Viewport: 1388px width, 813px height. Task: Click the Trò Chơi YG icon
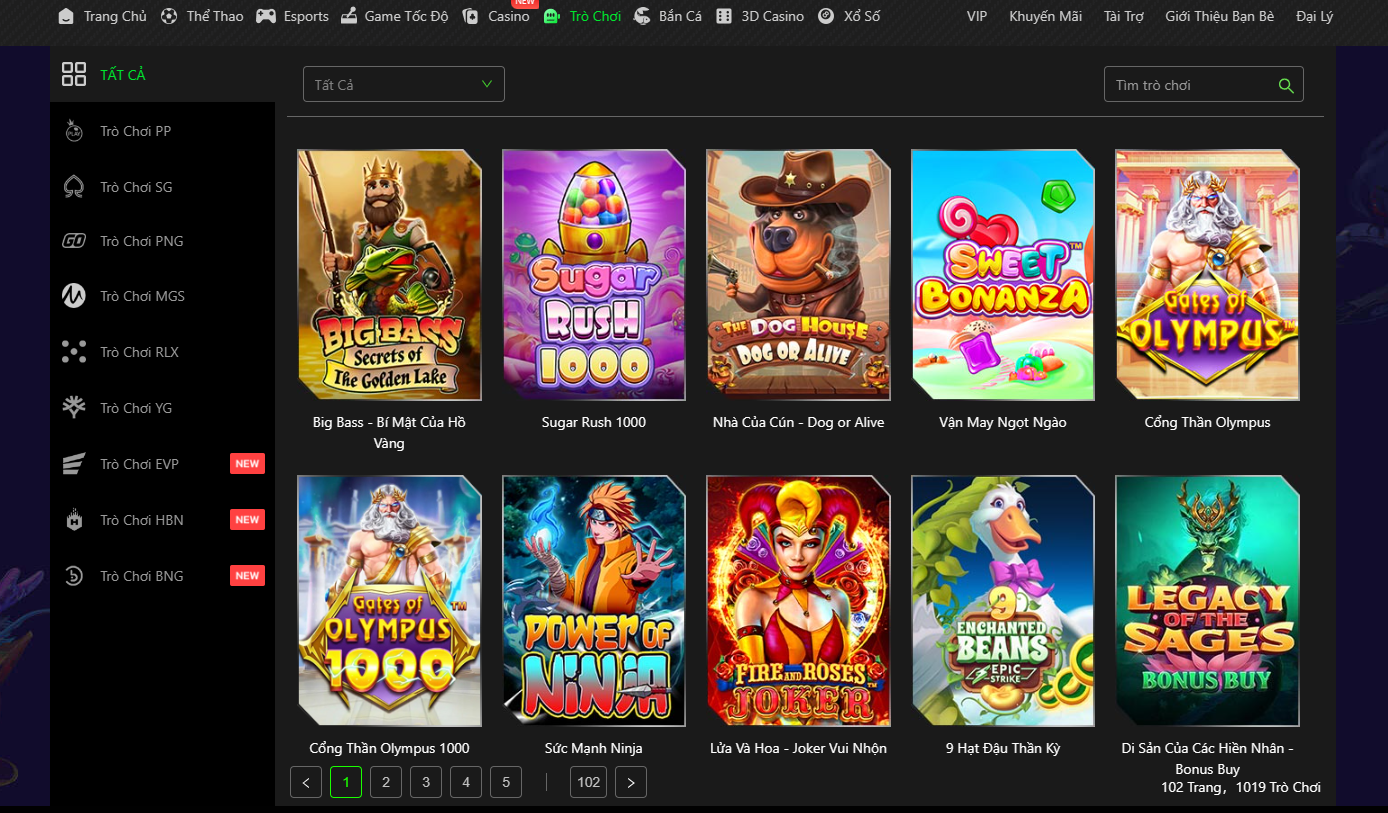tap(74, 407)
